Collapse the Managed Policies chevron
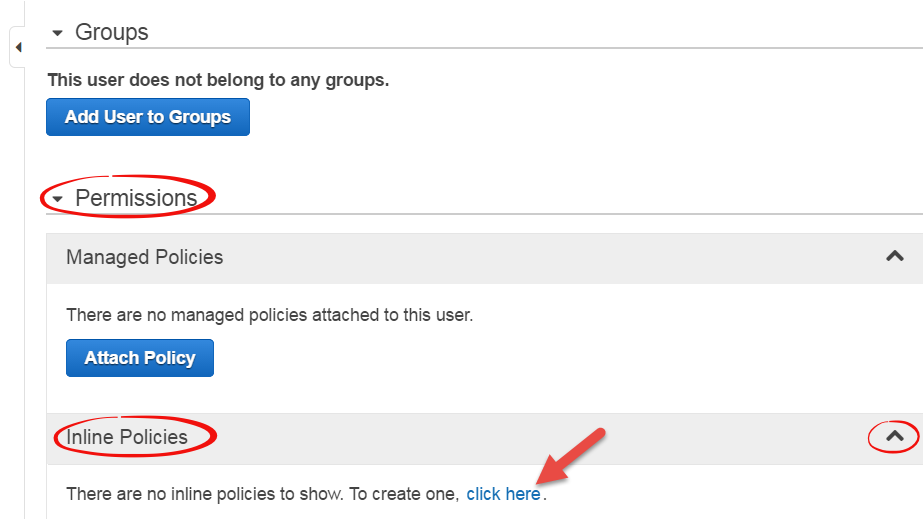Screen dimensions: 923x519 895,256
